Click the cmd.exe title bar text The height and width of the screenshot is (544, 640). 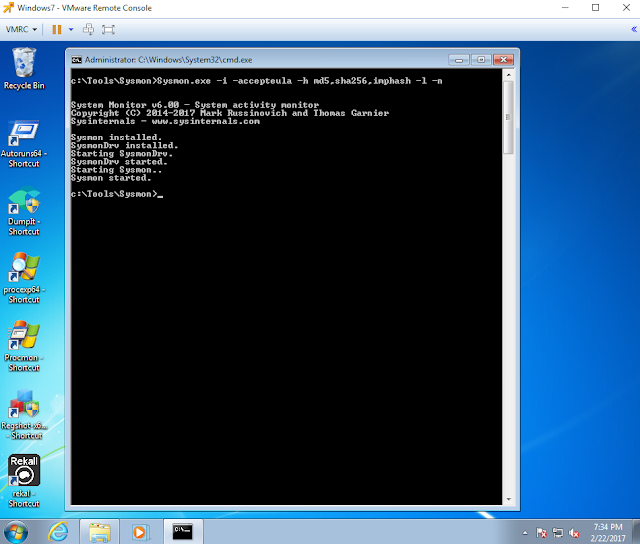[168, 60]
